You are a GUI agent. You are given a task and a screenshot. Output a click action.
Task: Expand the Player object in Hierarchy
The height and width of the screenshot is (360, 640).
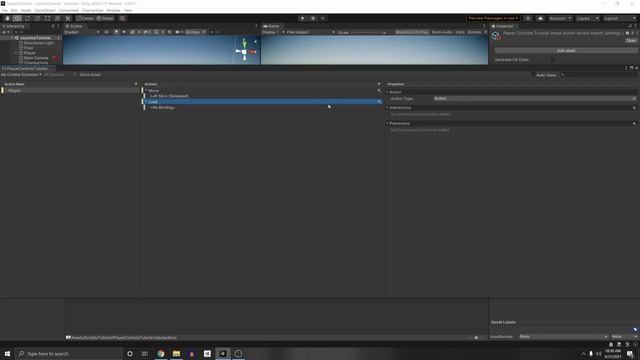16,53
